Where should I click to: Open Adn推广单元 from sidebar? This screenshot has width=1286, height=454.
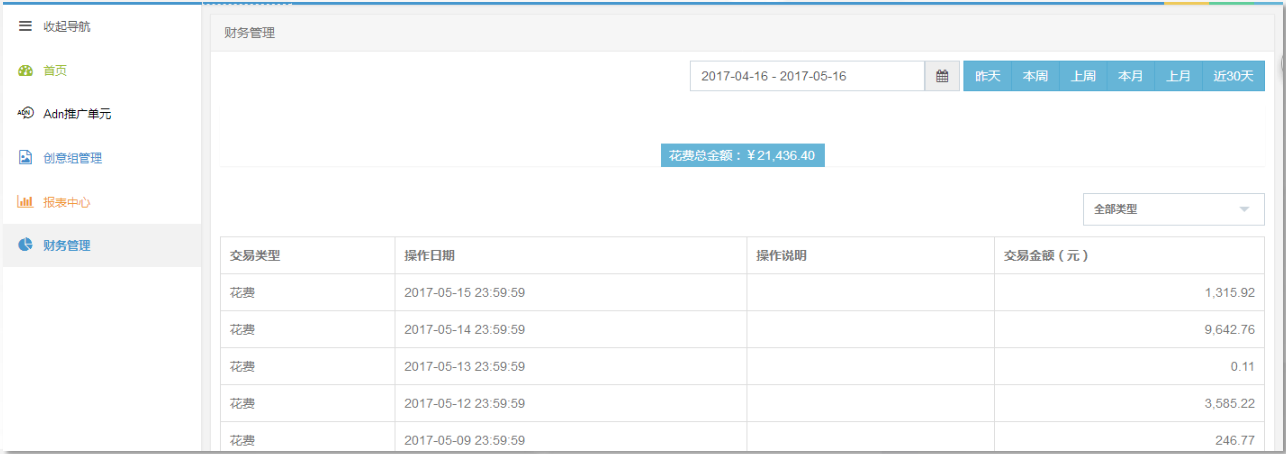point(77,114)
